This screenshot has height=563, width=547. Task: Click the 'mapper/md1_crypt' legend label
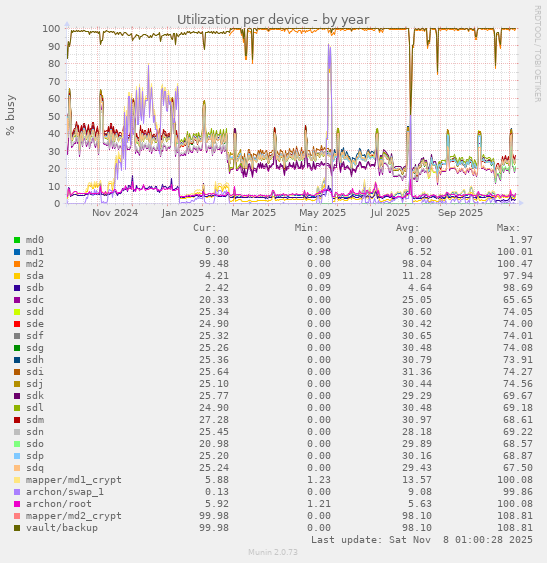coord(74,480)
